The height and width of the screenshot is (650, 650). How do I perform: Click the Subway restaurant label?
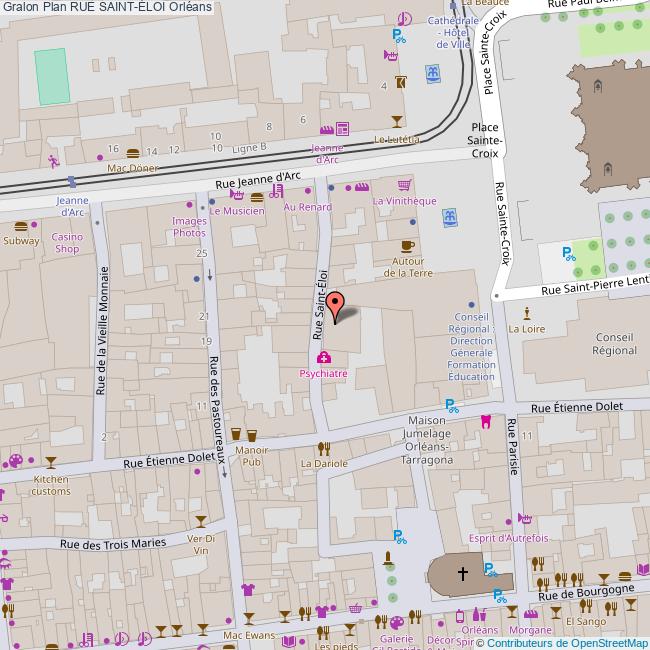pyautogui.click(x=21, y=240)
